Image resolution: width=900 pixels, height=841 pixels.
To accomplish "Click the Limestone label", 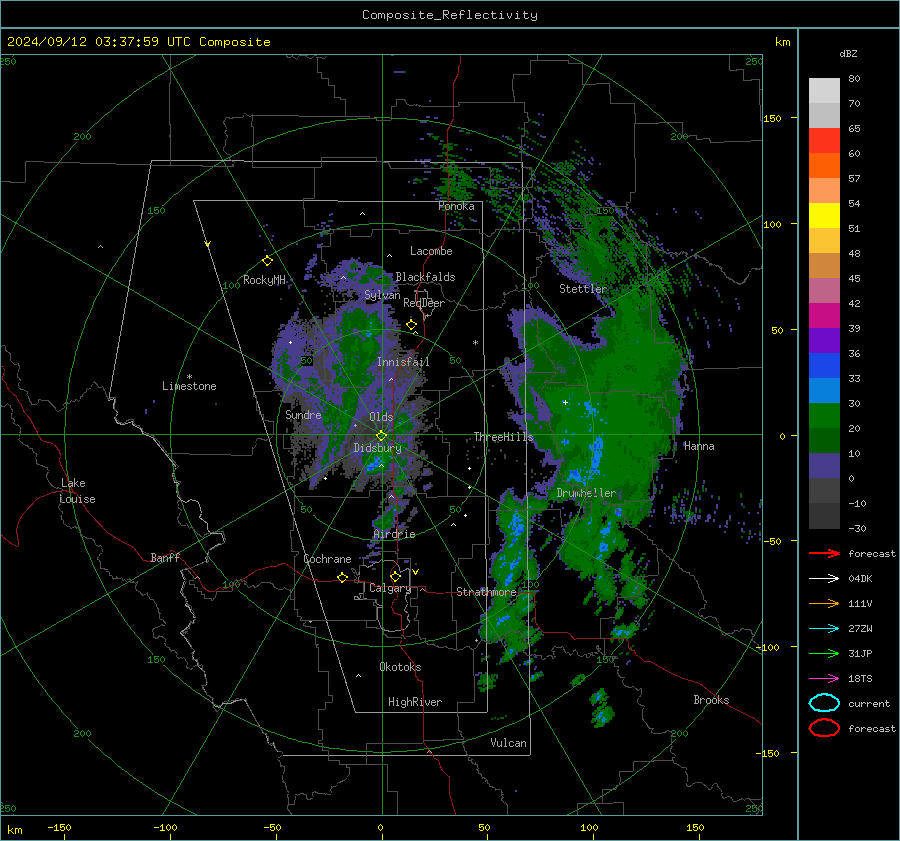I will (189, 386).
